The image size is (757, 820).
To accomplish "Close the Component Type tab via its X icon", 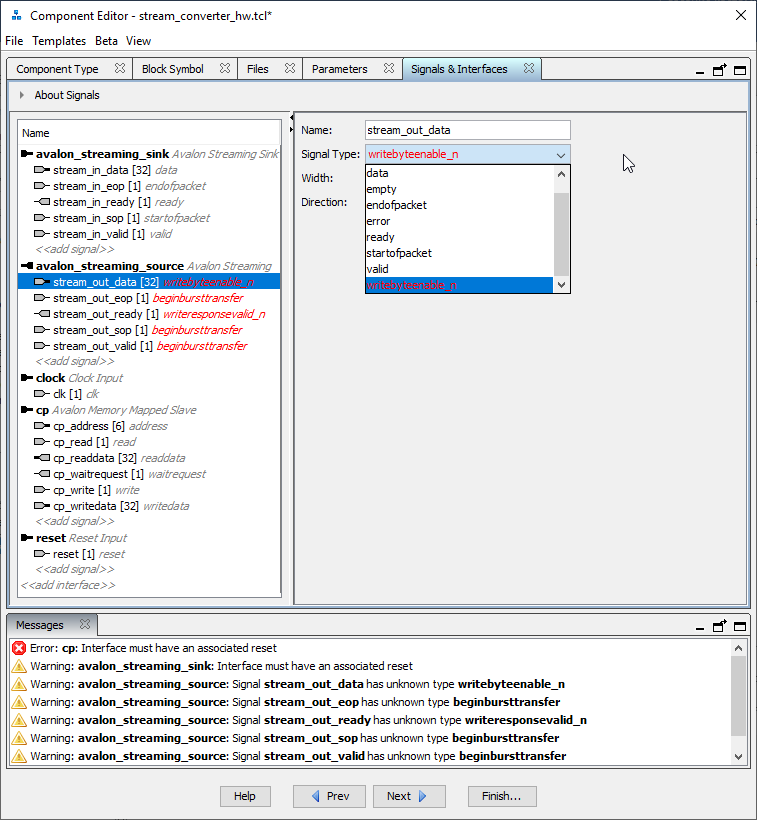I will coord(120,69).
